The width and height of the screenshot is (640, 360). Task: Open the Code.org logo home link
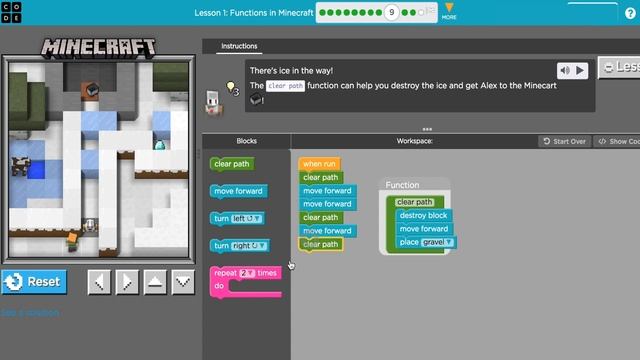(x=11, y=12)
